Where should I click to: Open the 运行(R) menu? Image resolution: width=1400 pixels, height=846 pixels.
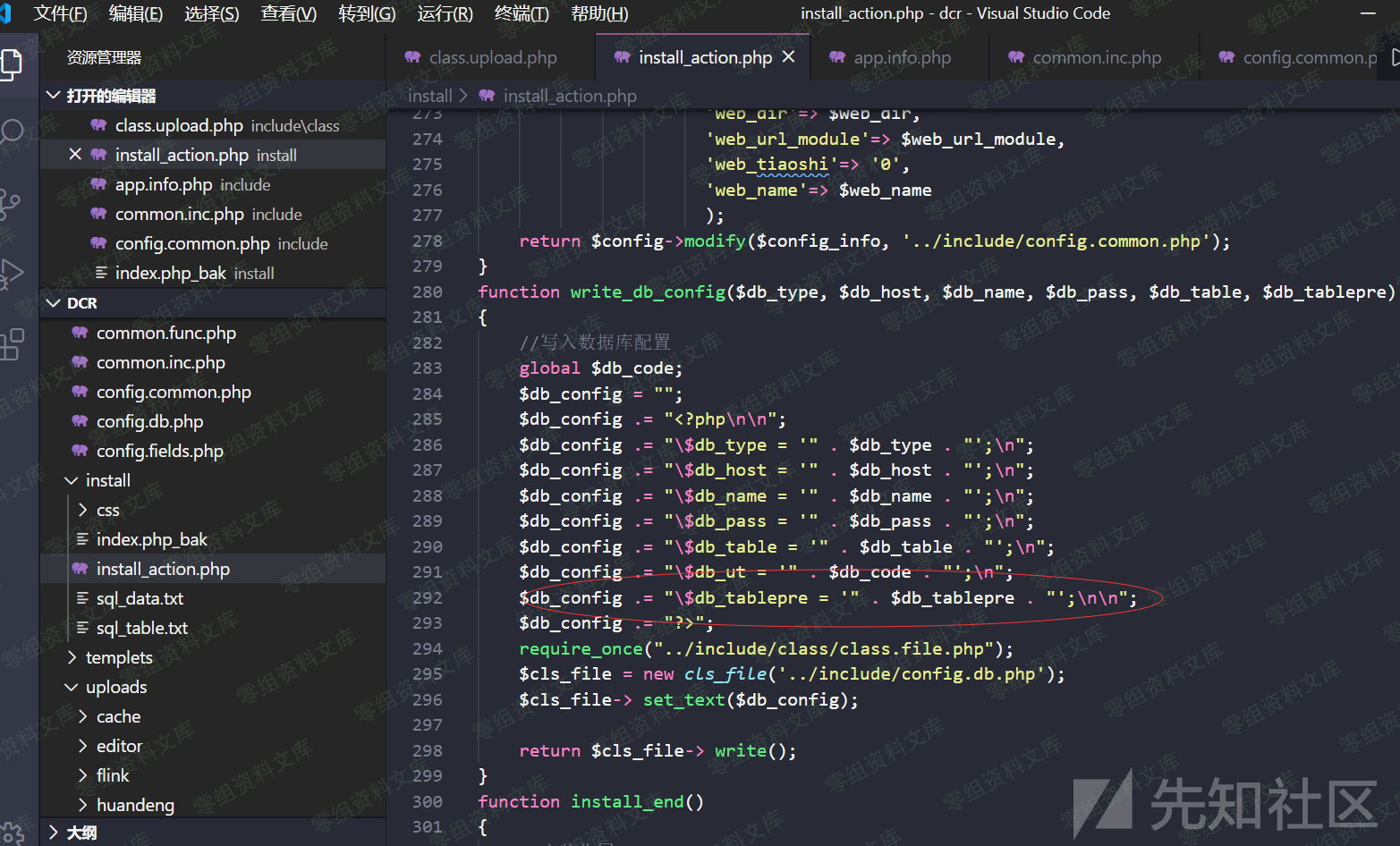(445, 13)
